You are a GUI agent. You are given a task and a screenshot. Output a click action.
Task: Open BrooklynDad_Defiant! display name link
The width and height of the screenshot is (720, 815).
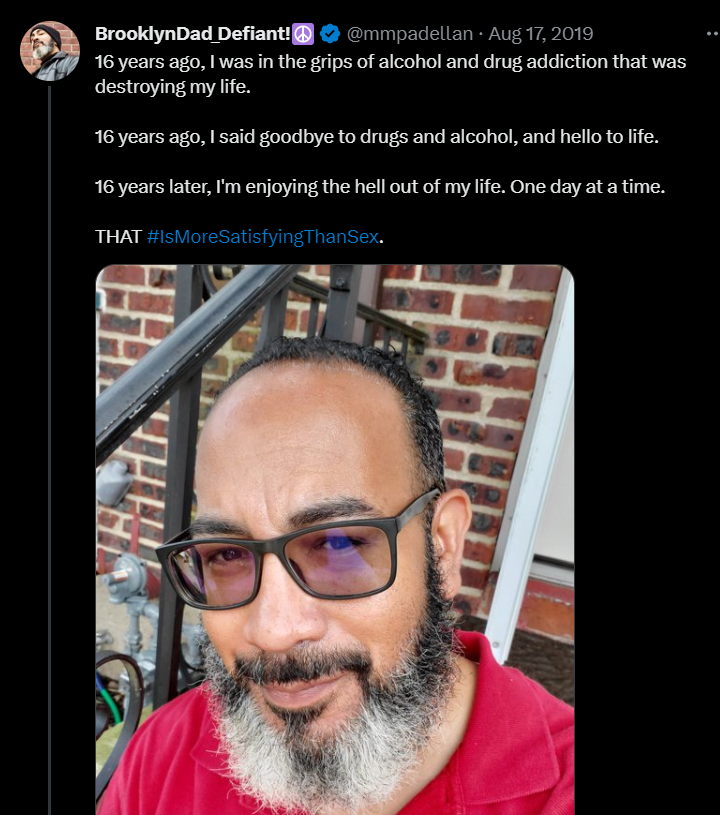(193, 34)
